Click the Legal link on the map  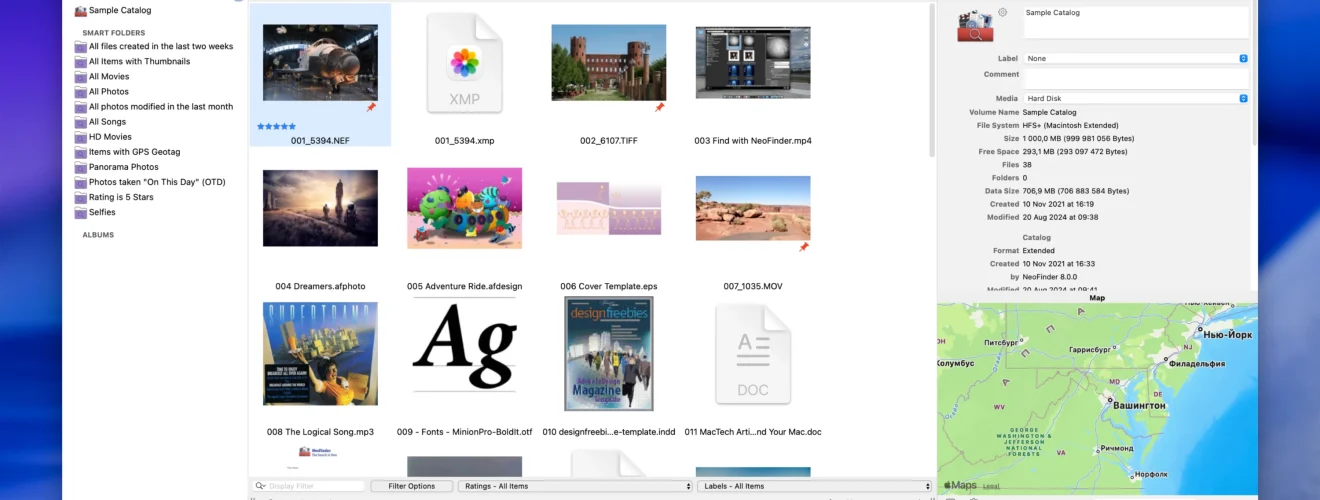click(991, 486)
